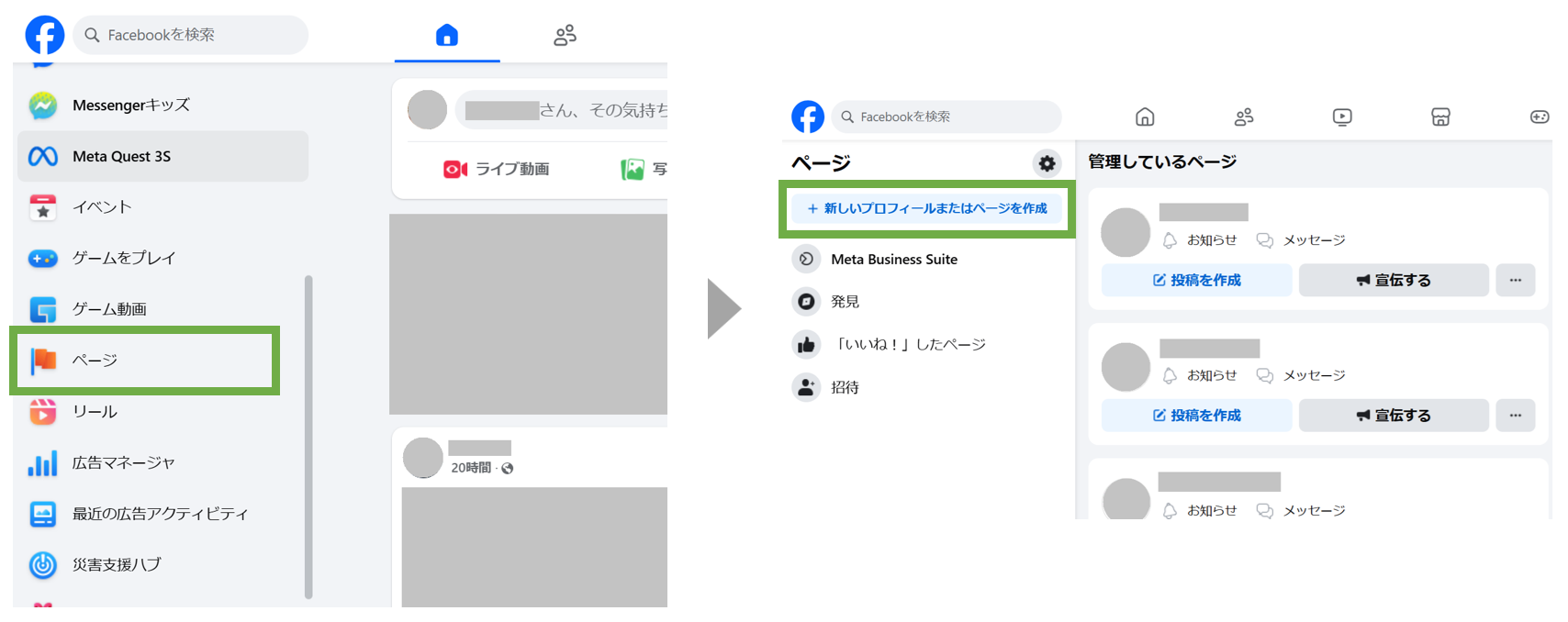Click the Meta Business Suite text label

coord(894,260)
